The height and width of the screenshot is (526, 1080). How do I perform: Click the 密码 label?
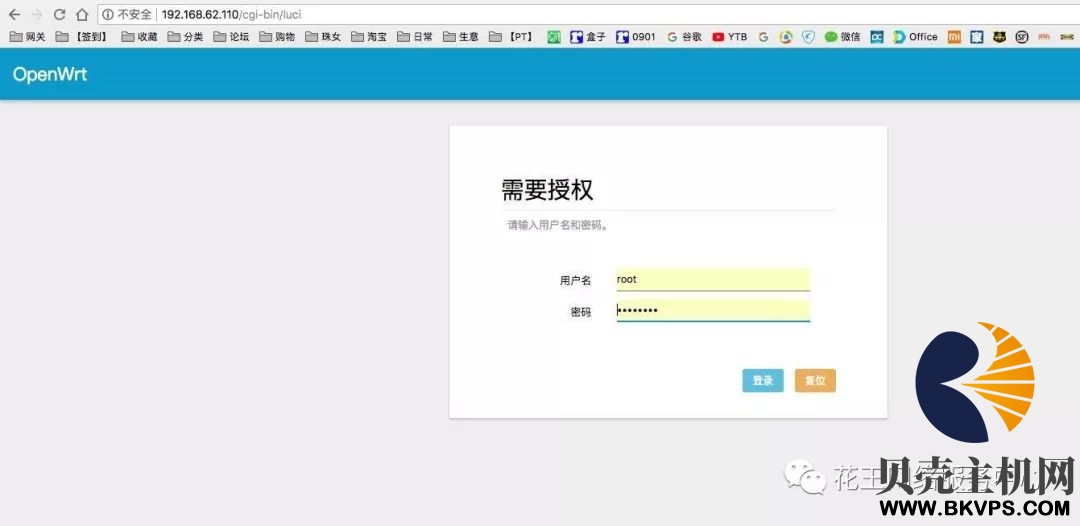(581, 312)
